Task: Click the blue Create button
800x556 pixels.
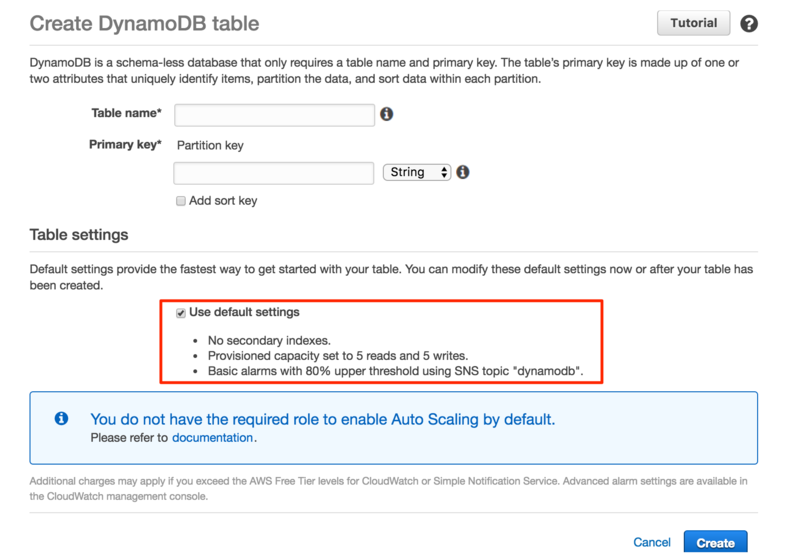Action: [x=715, y=543]
